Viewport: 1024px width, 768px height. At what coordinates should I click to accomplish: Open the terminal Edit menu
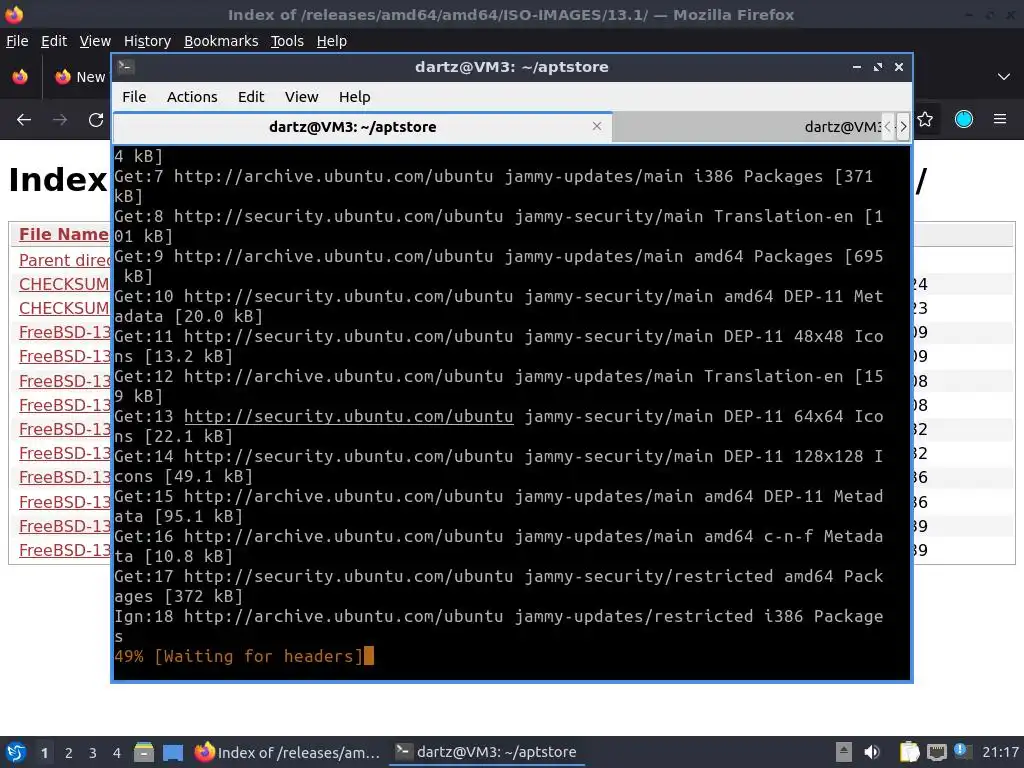251,97
